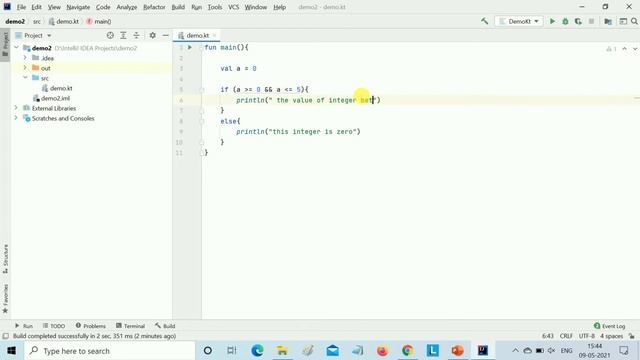Click the 4 spaces indent setting
The height and width of the screenshot is (360, 640).
click(x=611, y=336)
